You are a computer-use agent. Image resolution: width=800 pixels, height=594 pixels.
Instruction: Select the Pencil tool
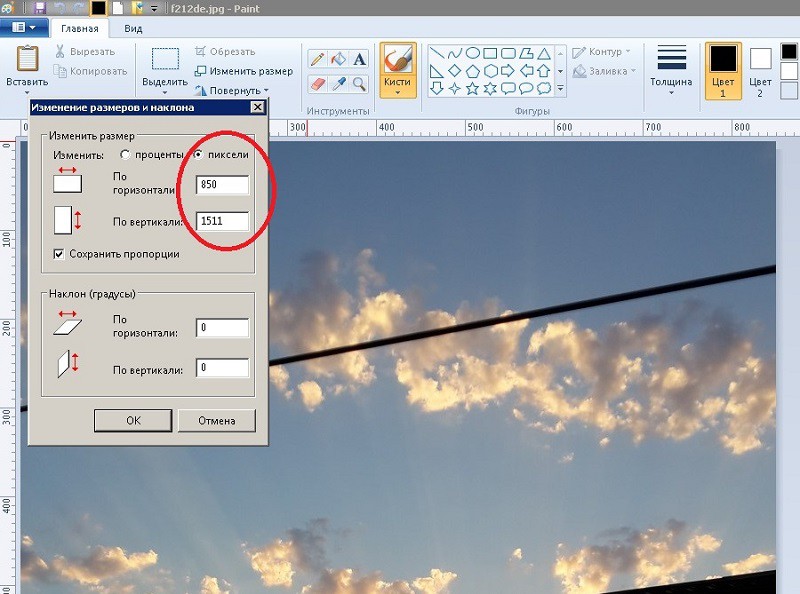[x=317, y=60]
